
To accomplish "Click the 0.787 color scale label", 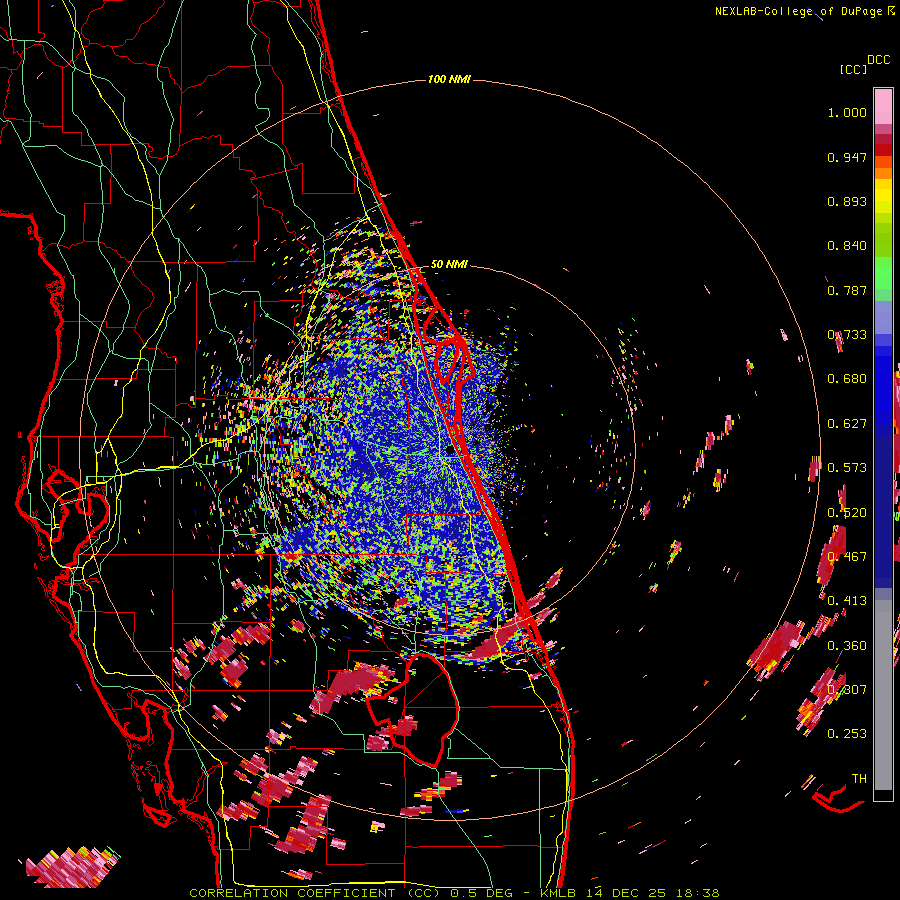I will [x=847, y=290].
